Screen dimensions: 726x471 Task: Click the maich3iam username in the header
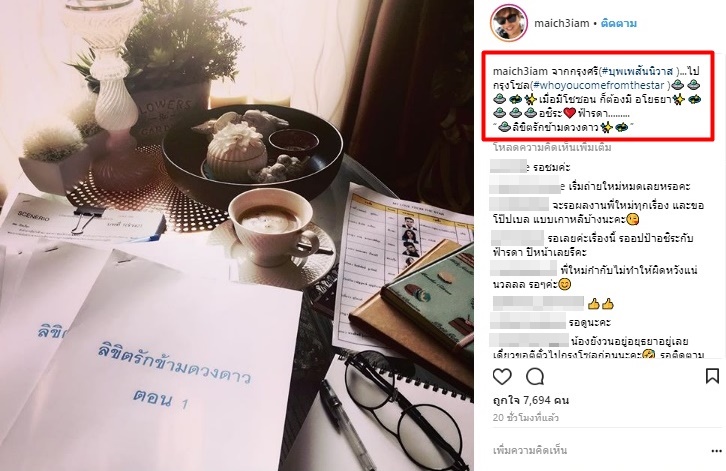562,23
